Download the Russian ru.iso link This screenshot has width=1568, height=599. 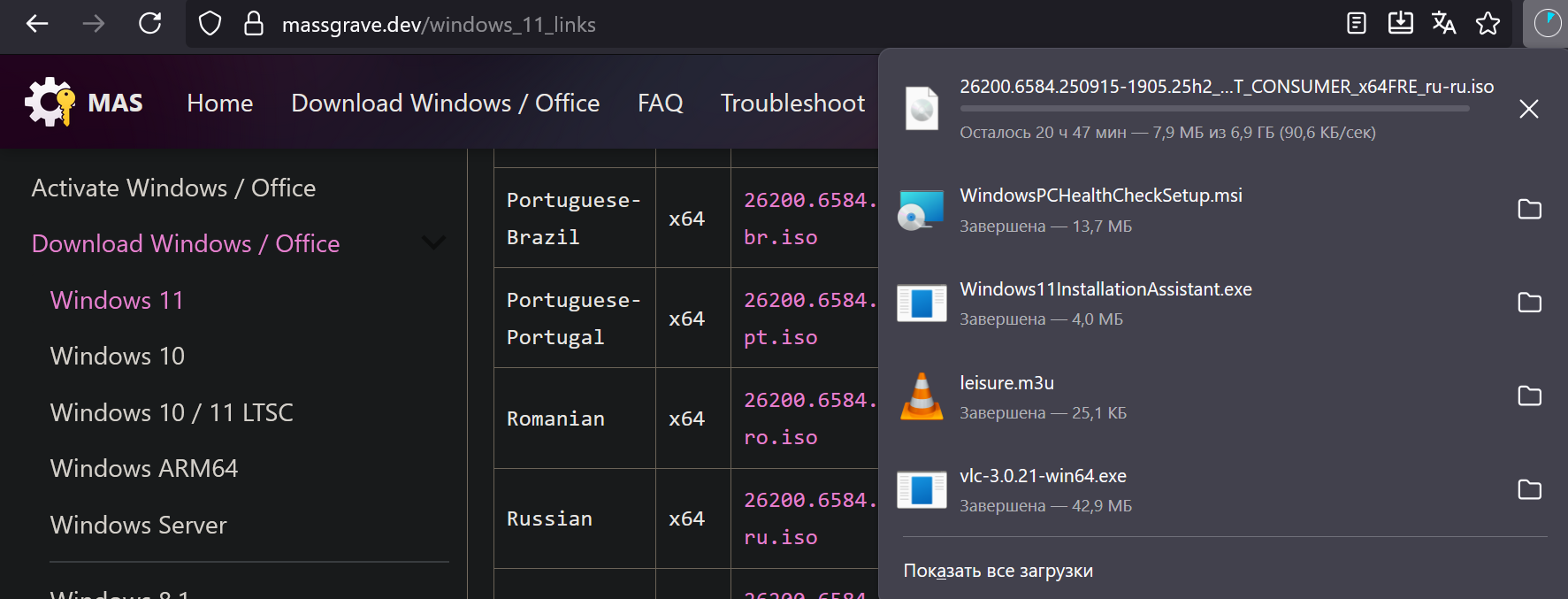[x=809, y=518]
